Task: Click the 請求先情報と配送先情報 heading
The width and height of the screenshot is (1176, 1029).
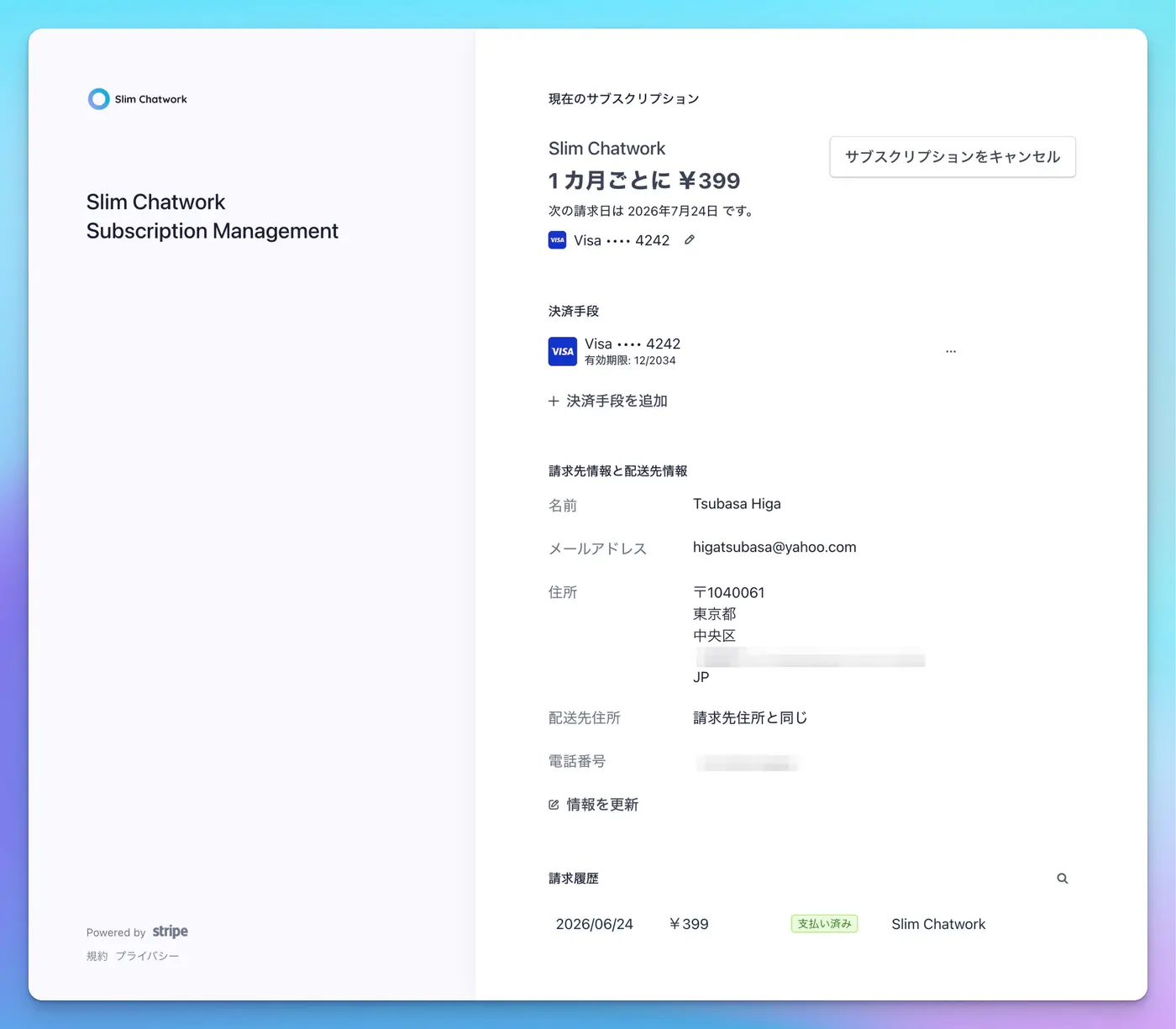Action: 618,471
